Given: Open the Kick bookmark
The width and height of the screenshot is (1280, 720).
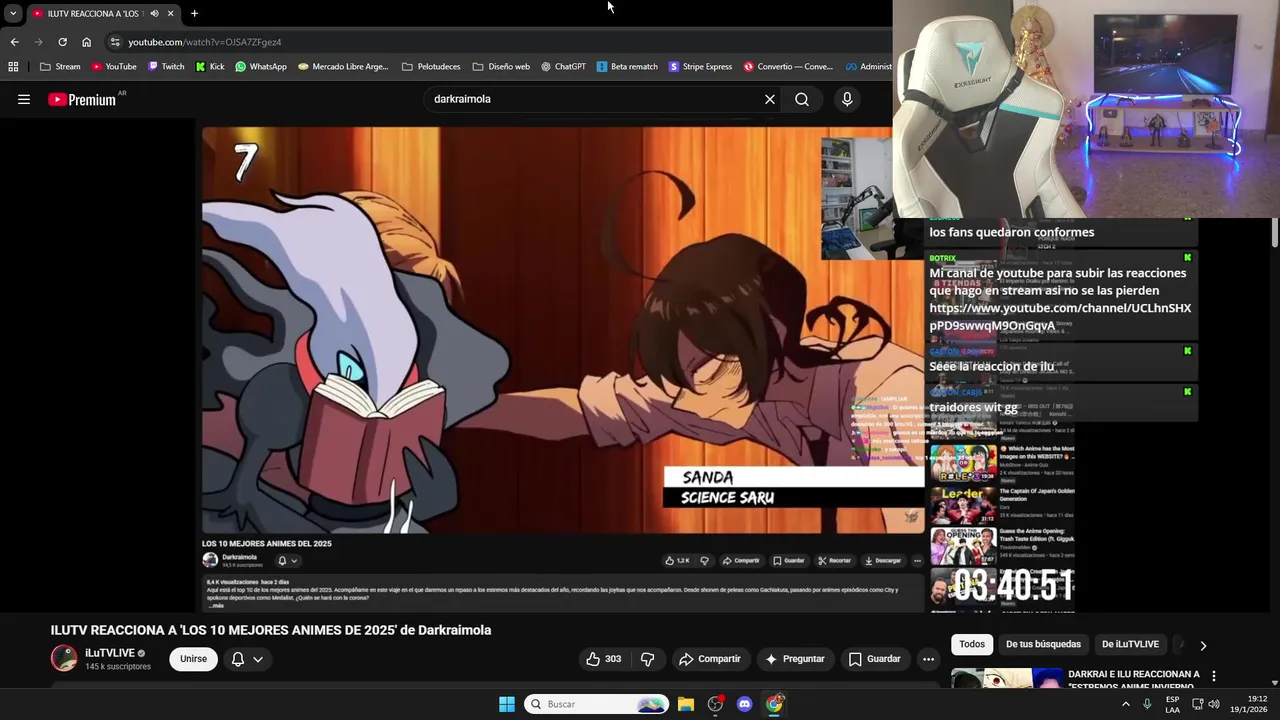Looking at the screenshot, I should point(210,67).
